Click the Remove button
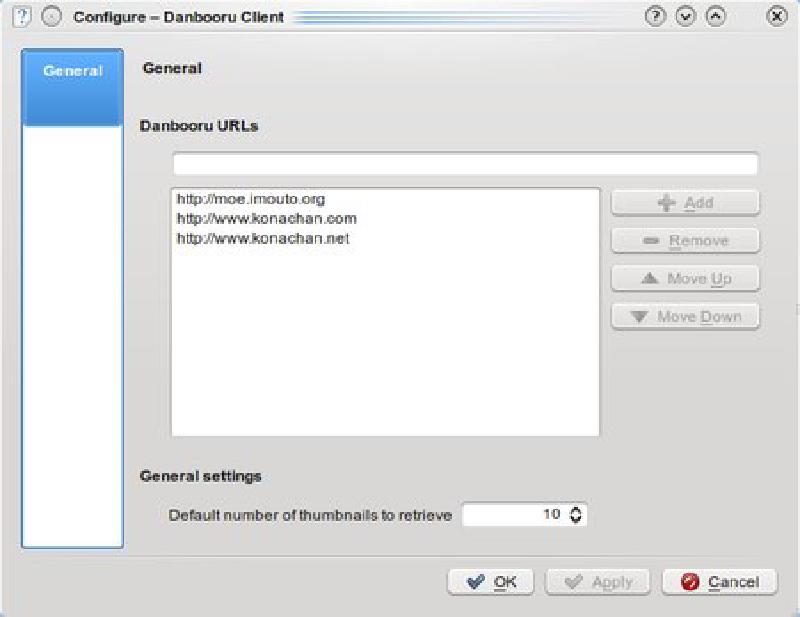This screenshot has height=617, width=800. point(685,240)
